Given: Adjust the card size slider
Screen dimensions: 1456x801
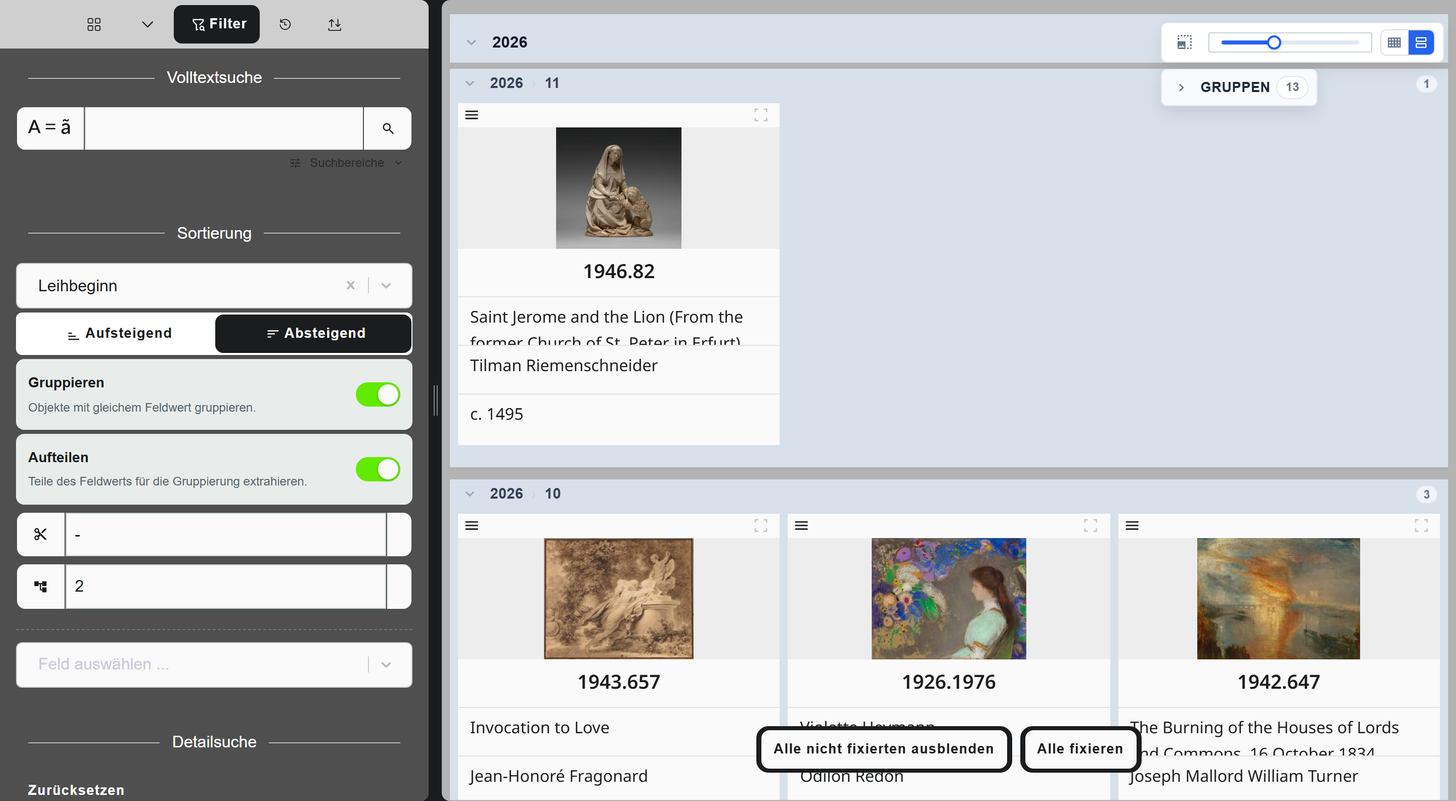Looking at the screenshot, I should point(1290,42).
